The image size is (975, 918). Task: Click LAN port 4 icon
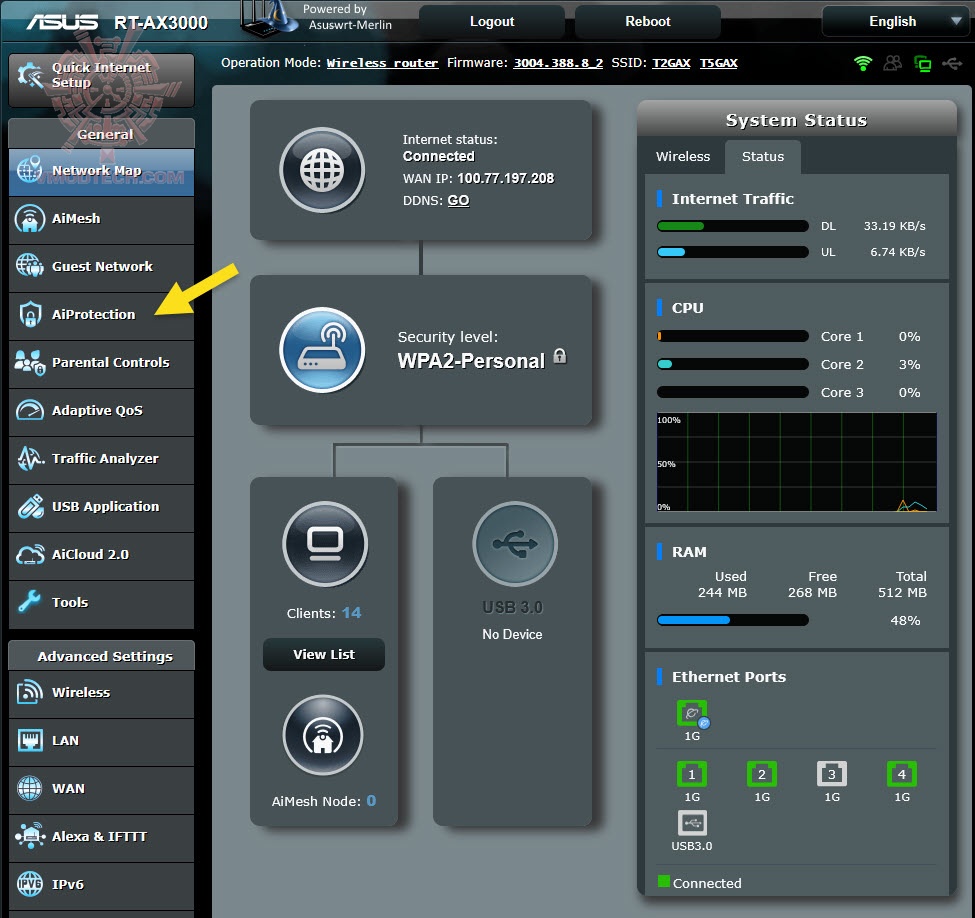click(902, 774)
